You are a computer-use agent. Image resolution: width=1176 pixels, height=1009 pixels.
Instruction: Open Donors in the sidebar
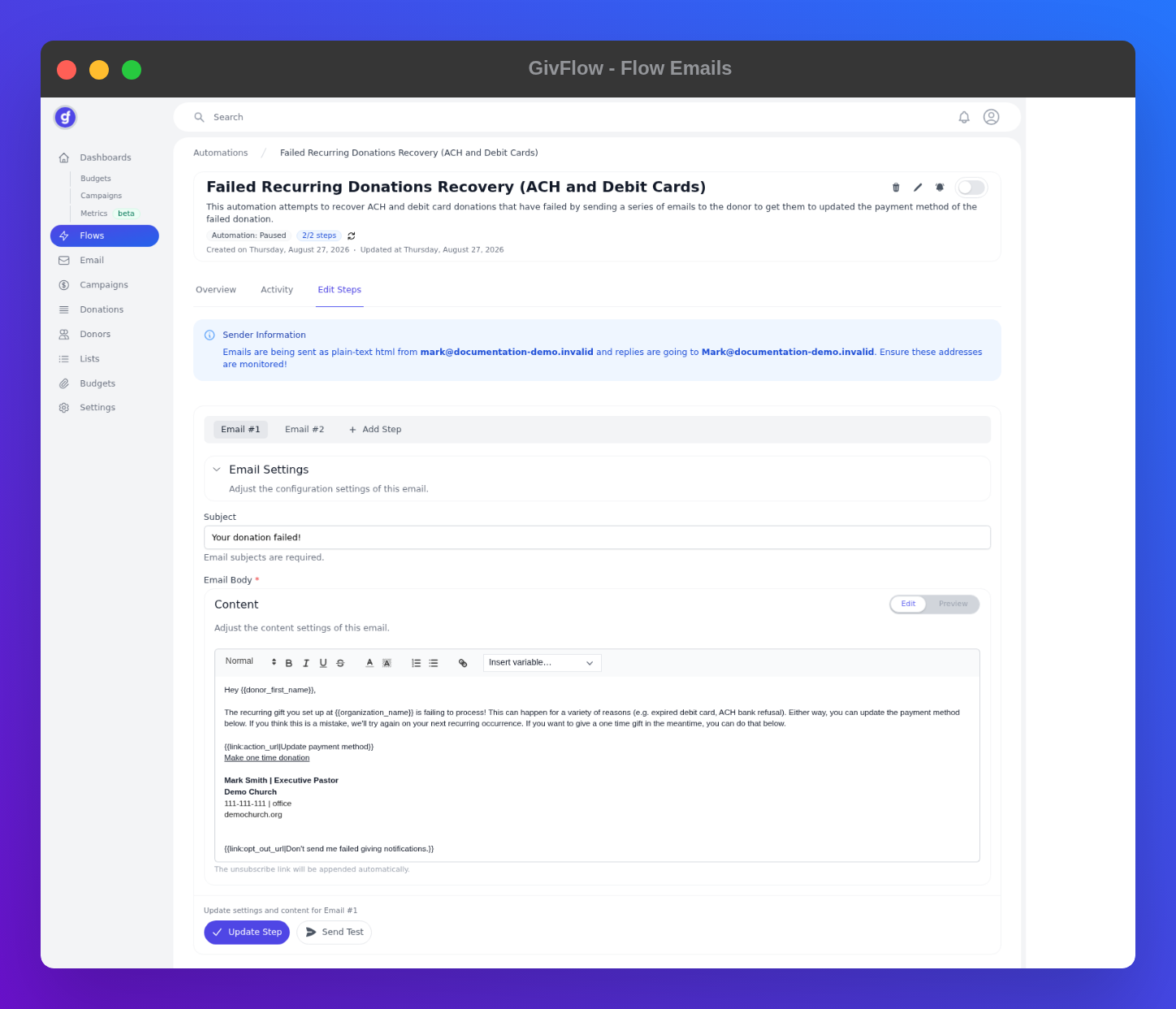[x=105, y=334]
